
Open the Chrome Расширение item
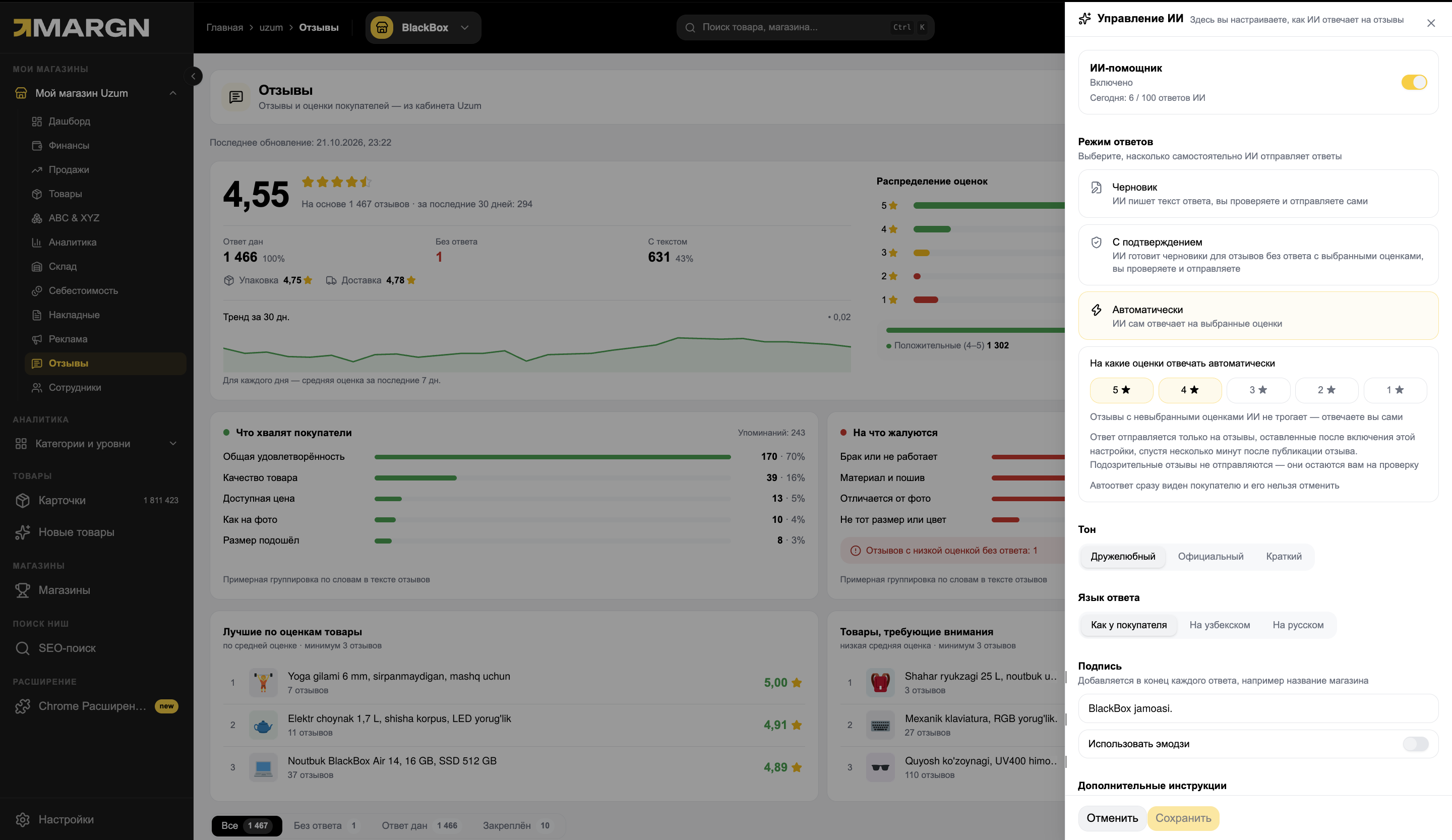[x=96, y=706]
